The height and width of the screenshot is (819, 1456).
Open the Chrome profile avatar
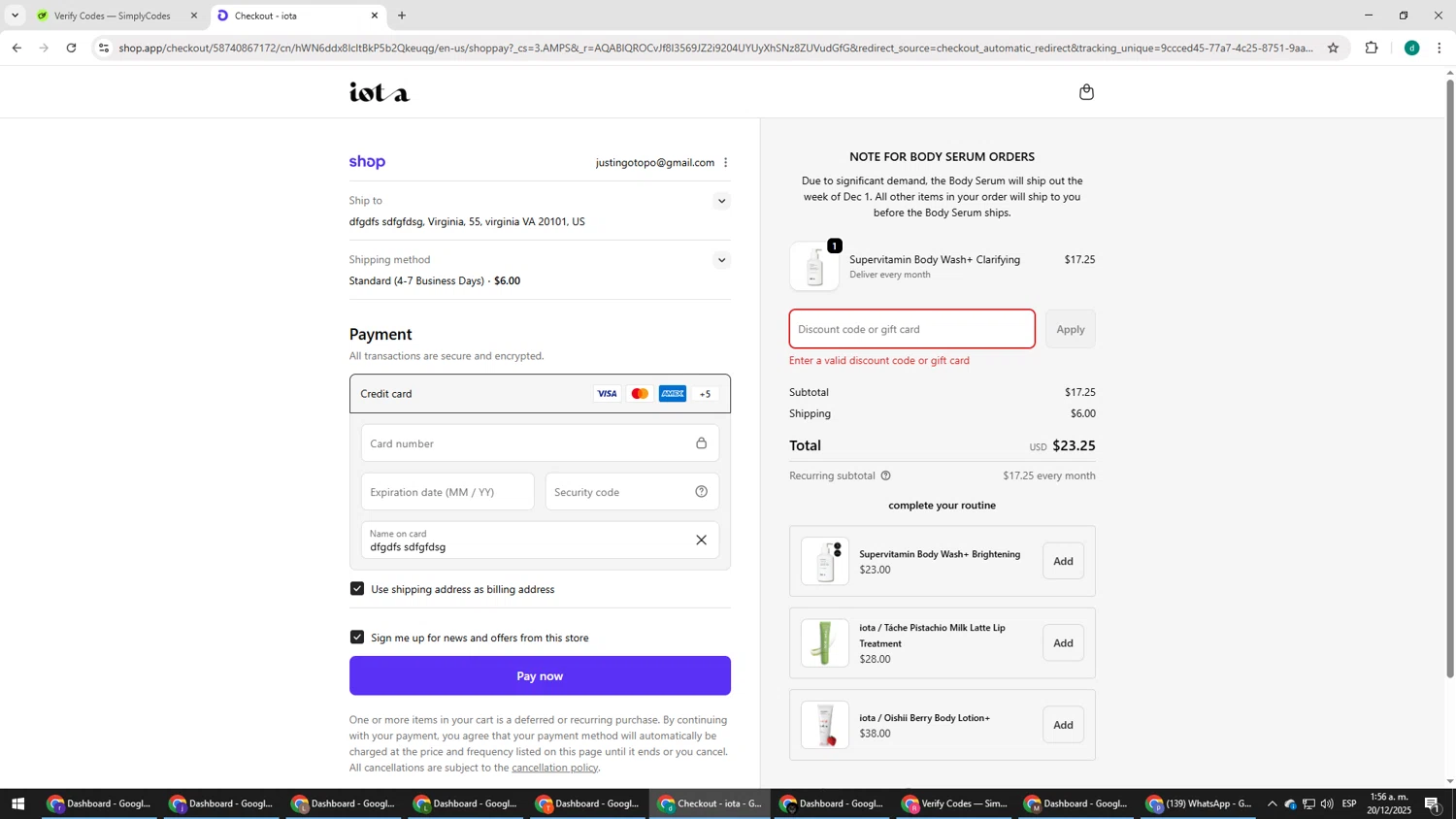point(1411,48)
